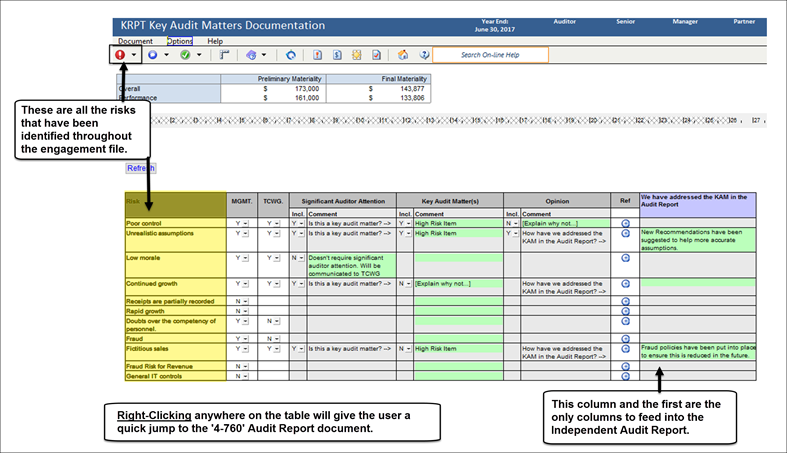Click the Year End June 30, 2017 header
The image size is (787, 454).
point(495,26)
